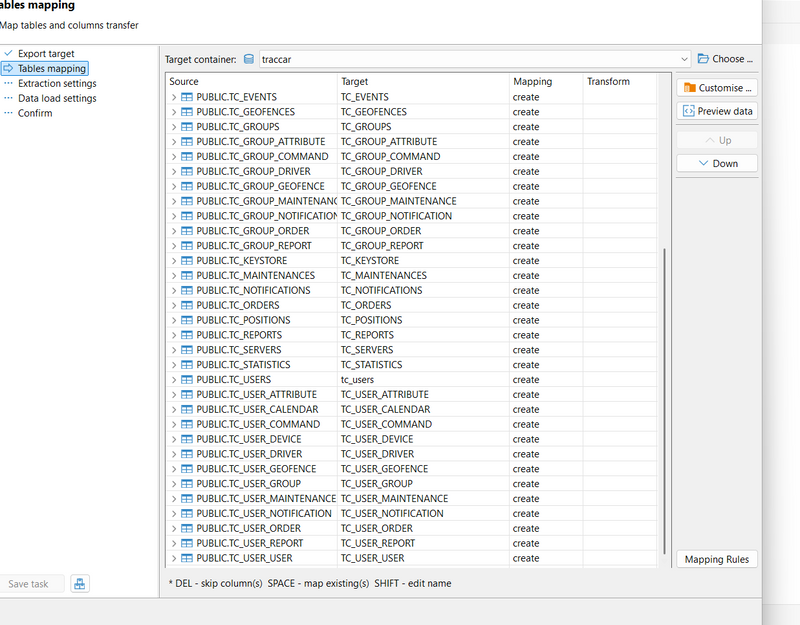The width and height of the screenshot is (800, 625).
Task: Click the Down button to move row
Action: pyautogui.click(x=716, y=163)
